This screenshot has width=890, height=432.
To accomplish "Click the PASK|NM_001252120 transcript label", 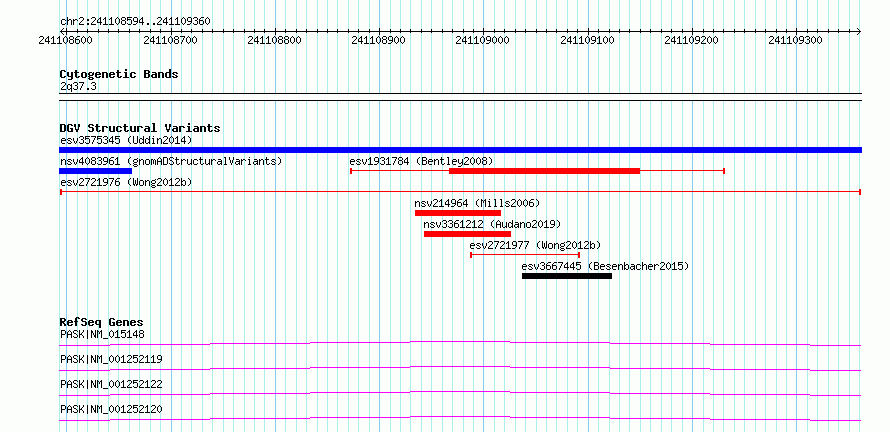I will click(x=111, y=409).
